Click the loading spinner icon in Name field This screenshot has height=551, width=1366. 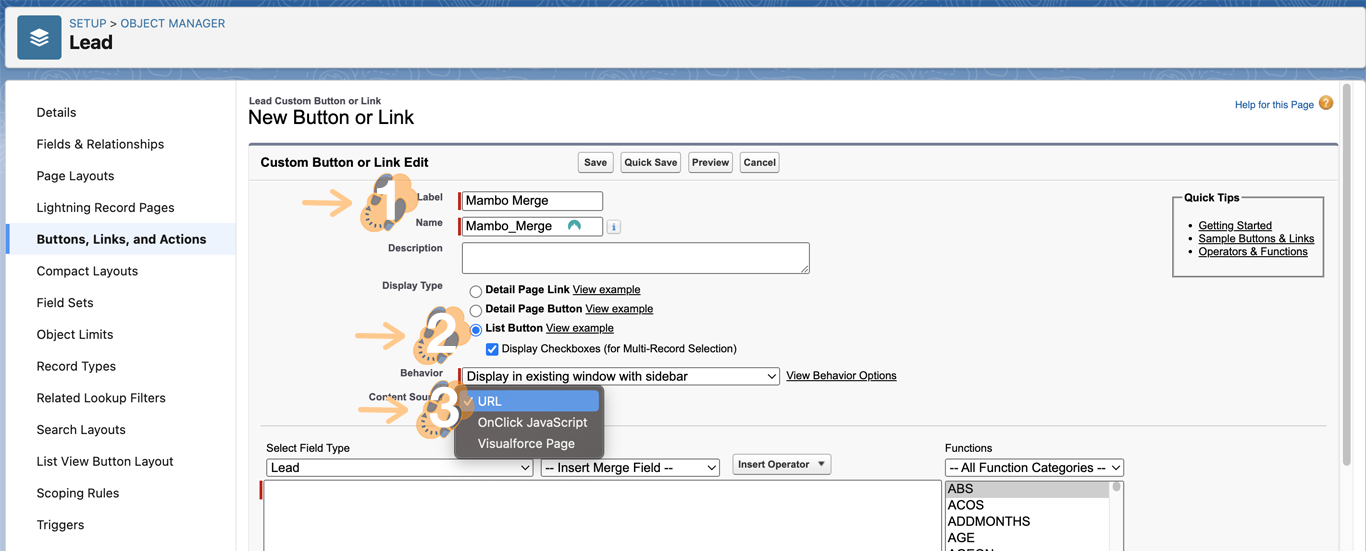tap(574, 226)
